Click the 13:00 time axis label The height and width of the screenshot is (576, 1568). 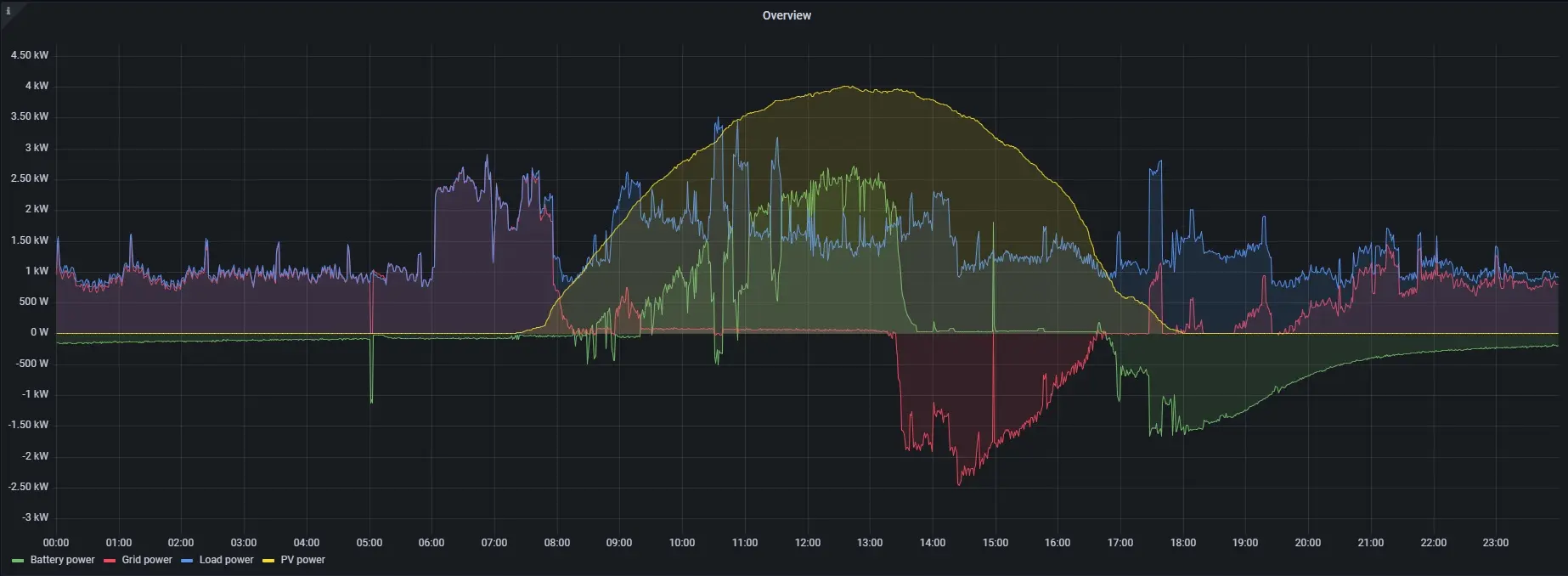(x=870, y=543)
